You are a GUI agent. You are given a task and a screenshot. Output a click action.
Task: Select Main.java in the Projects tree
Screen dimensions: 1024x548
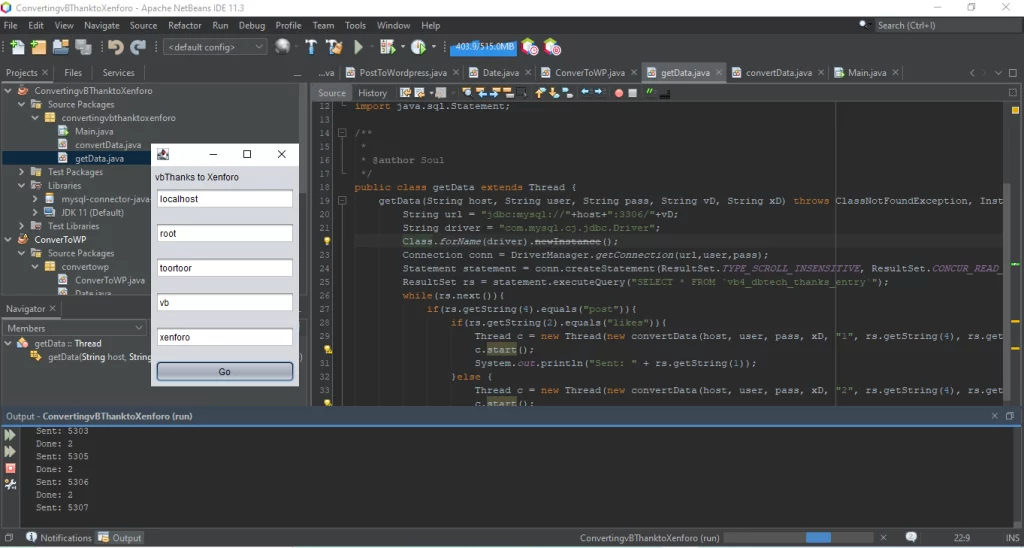coord(94,131)
